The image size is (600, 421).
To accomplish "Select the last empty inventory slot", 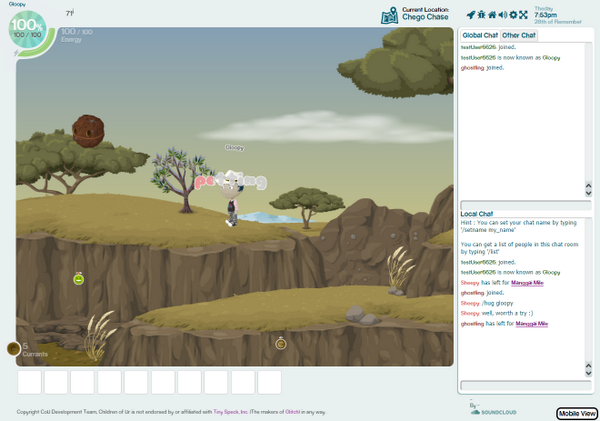I will [x=270, y=382].
